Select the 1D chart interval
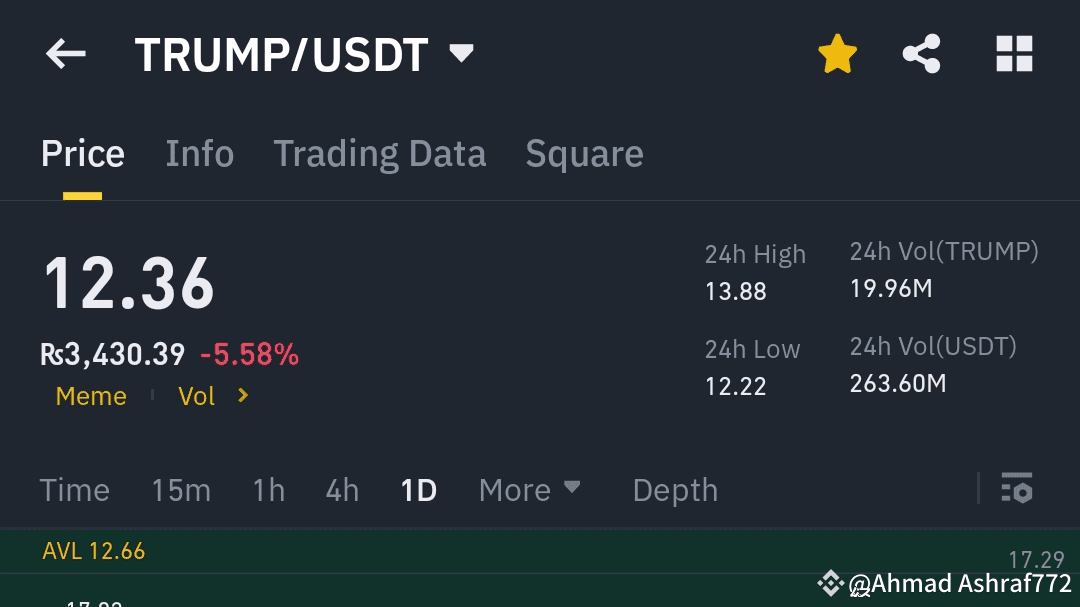The height and width of the screenshot is (607, 1080). [419, 491]
